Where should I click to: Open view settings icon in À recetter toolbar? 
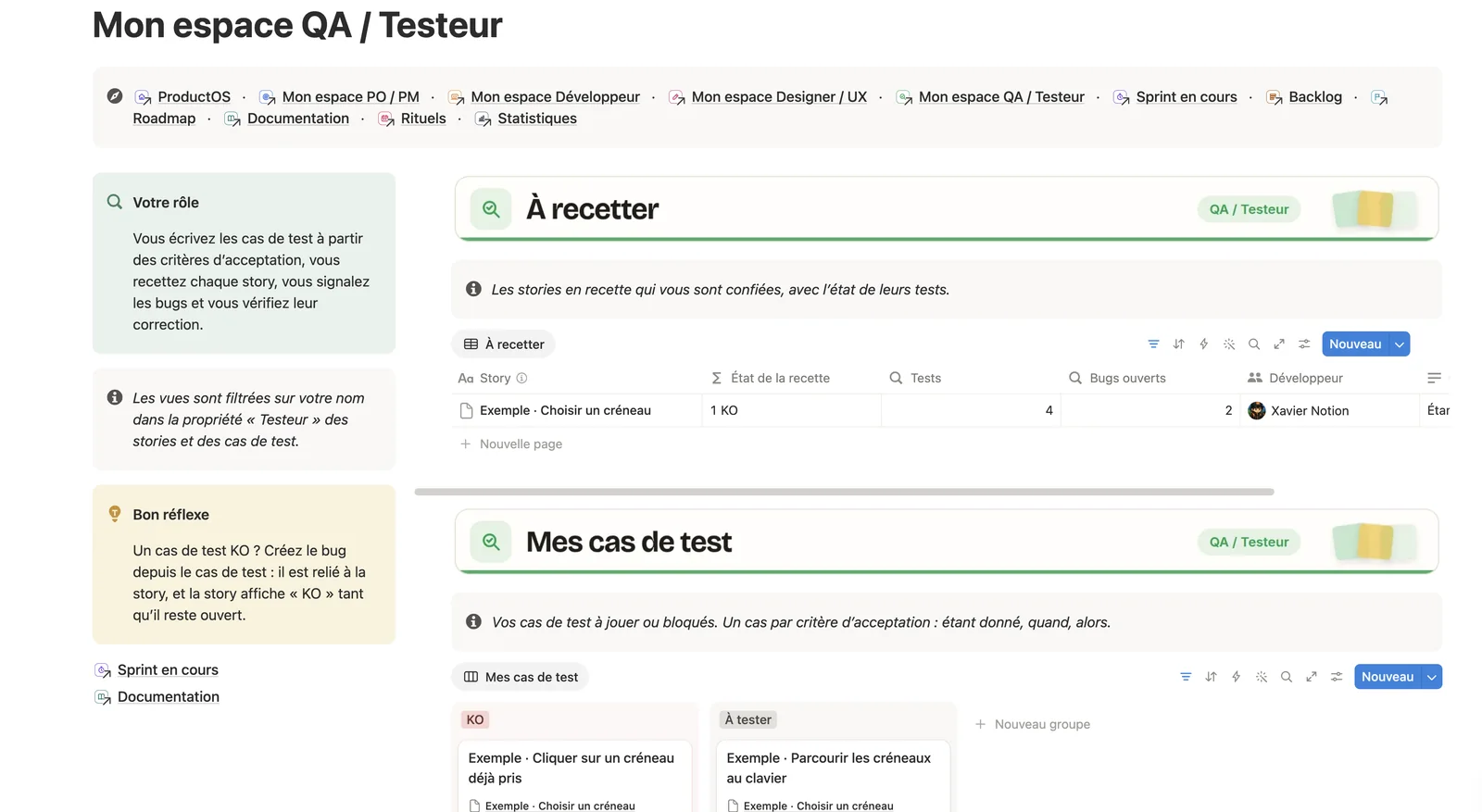tap(1304, 344)
